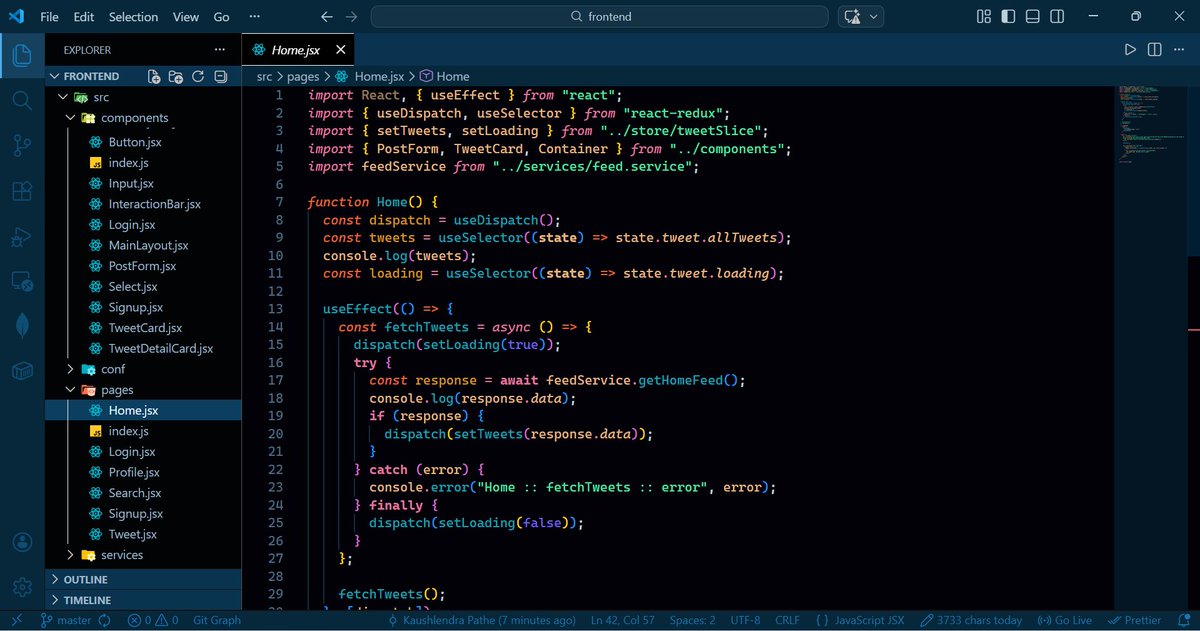Open the Copilot chat dropdown arrow
Viewport: 1200px width, 631px height.
coord(874,17)
